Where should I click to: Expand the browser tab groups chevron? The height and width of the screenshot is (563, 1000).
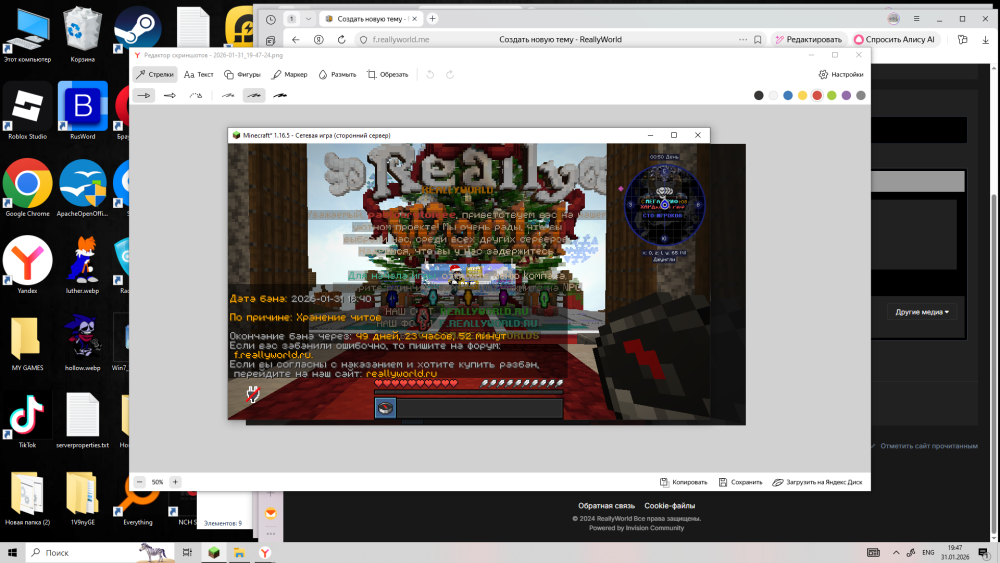click(x=309, y=19)
